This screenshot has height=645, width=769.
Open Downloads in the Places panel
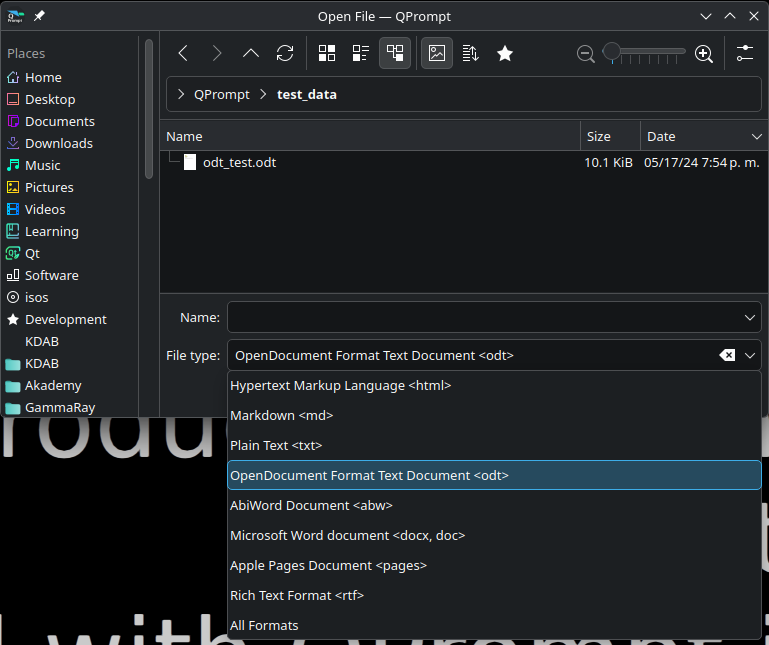click(x=58, y=143)
